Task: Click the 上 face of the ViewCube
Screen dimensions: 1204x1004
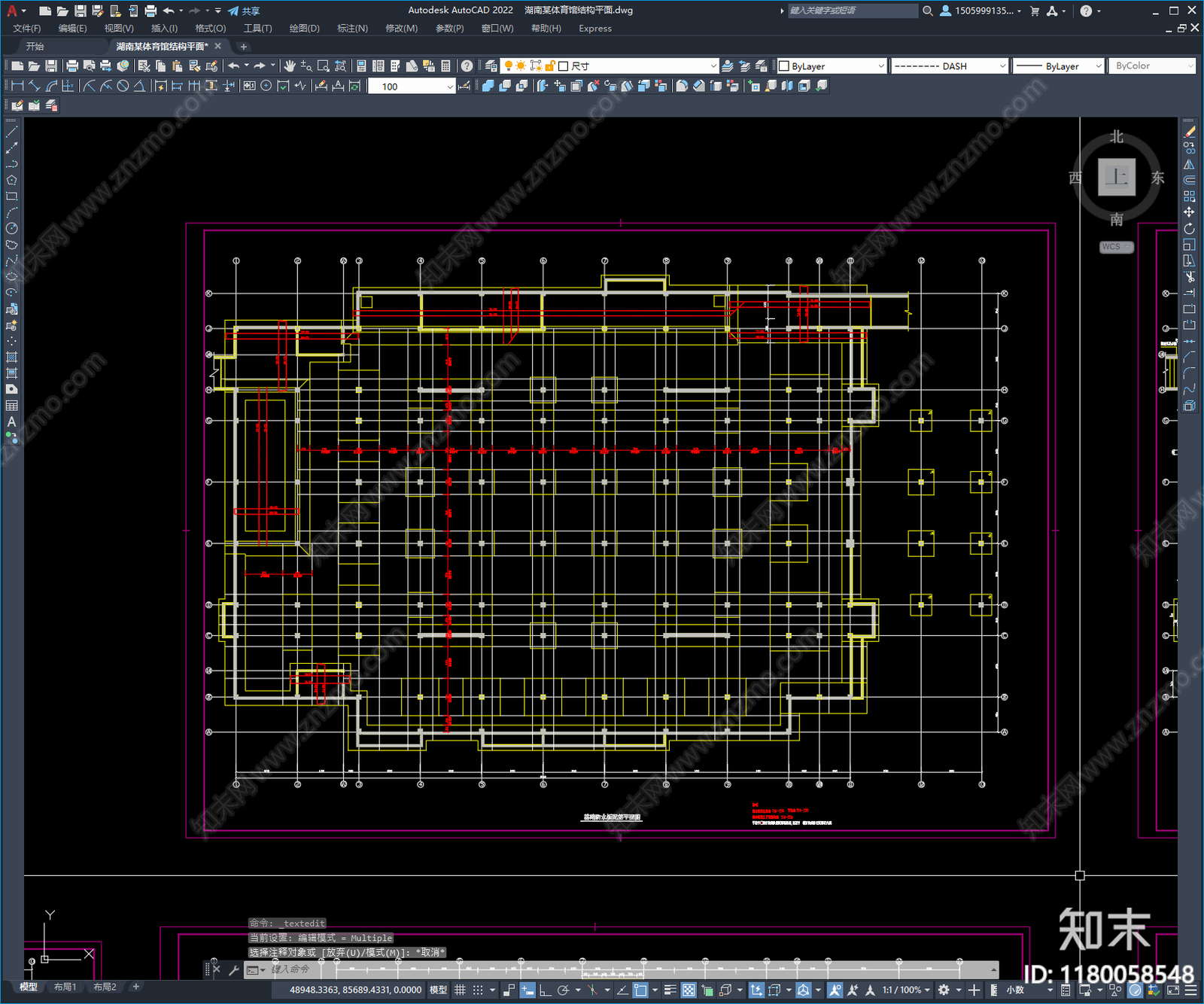Action: 1117,177
